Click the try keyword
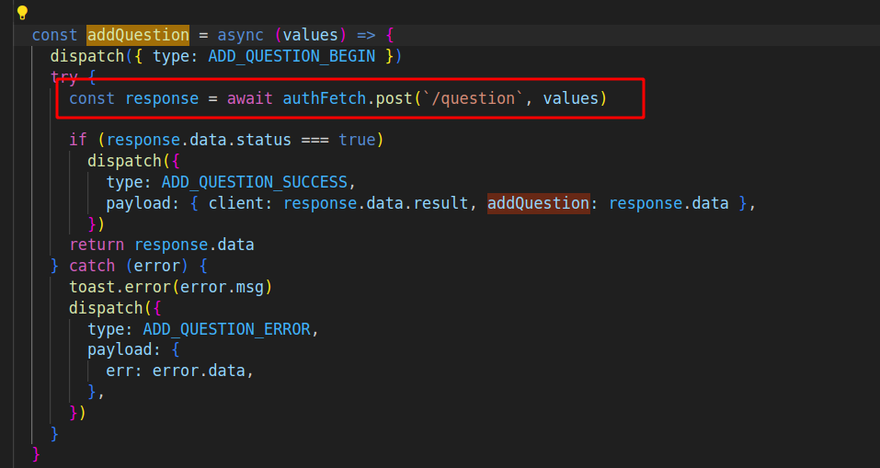The image size is (880, 468). [64, 77]
